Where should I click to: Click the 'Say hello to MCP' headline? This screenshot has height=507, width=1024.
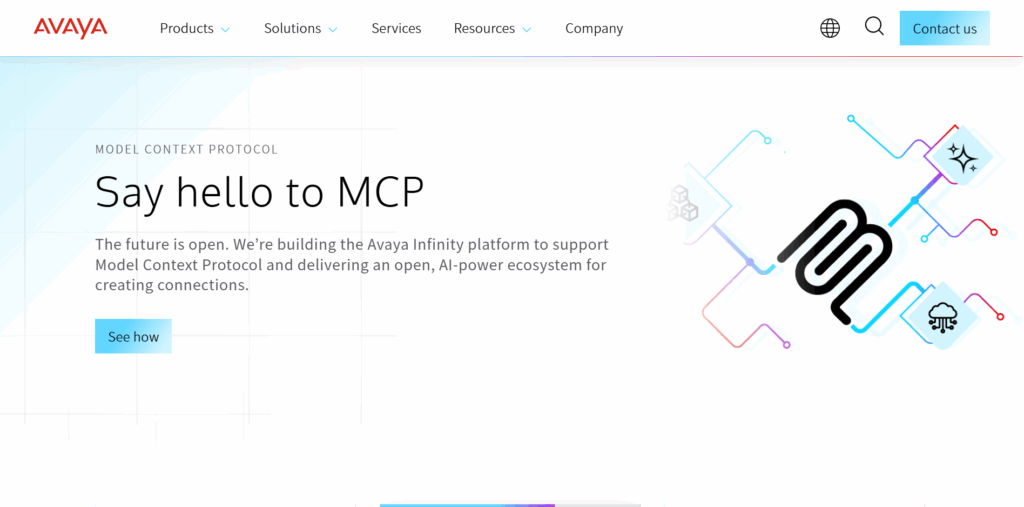click(260, 193)
